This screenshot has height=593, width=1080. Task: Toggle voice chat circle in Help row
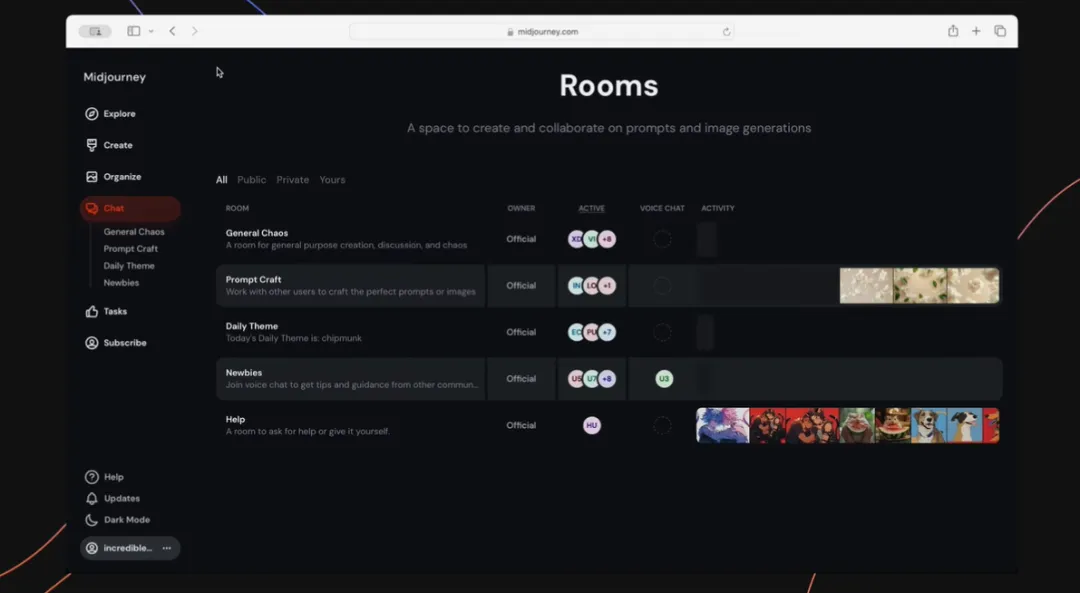662,426
